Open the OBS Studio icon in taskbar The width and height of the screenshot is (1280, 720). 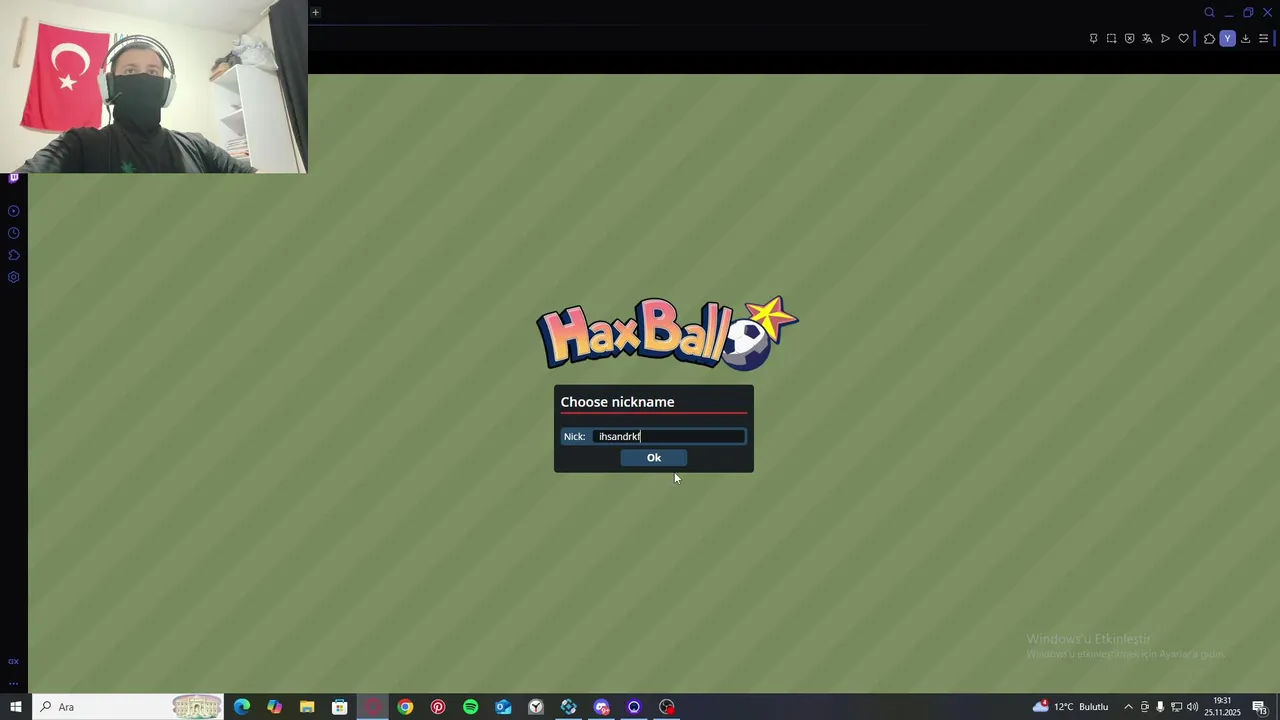tap(667, 707)
